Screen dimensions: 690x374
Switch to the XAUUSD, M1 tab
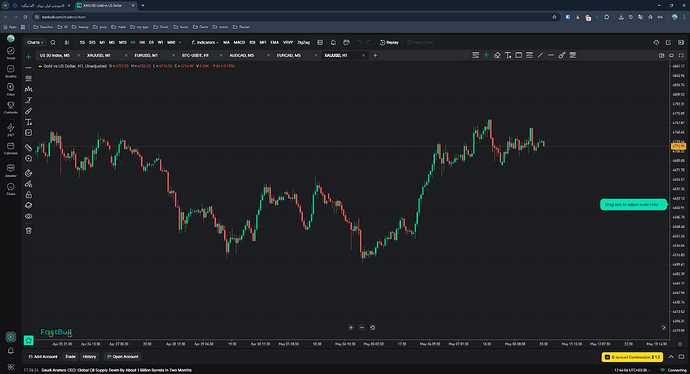99,55
